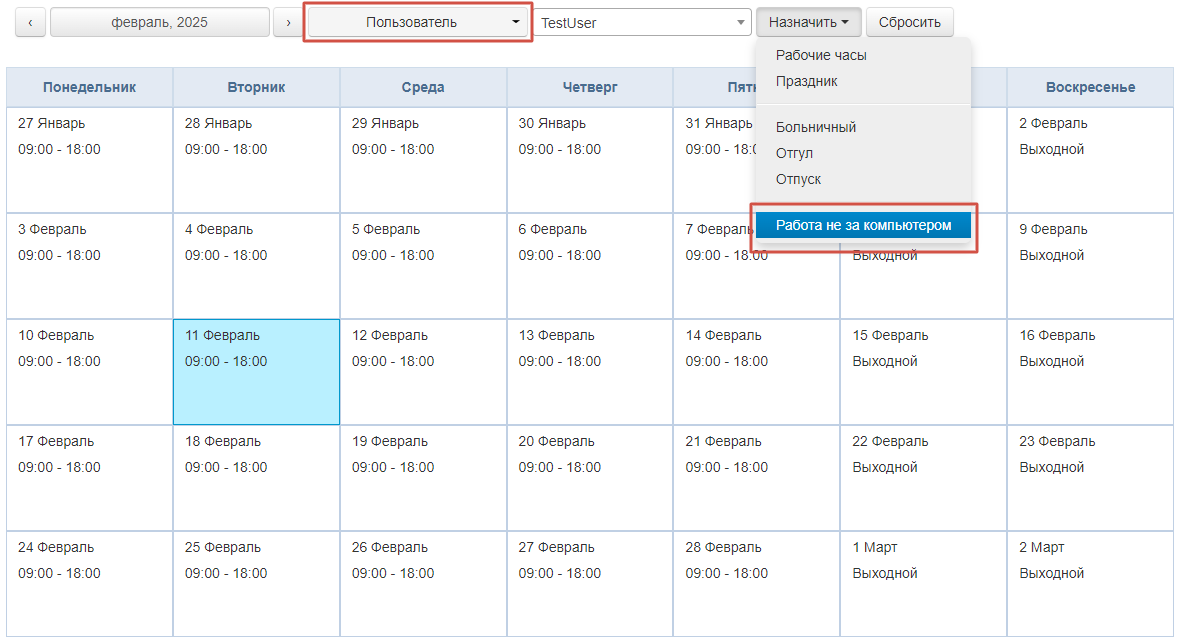Select the highlighted 11 Февраль day cell
1180x643 pixels.
256,372
